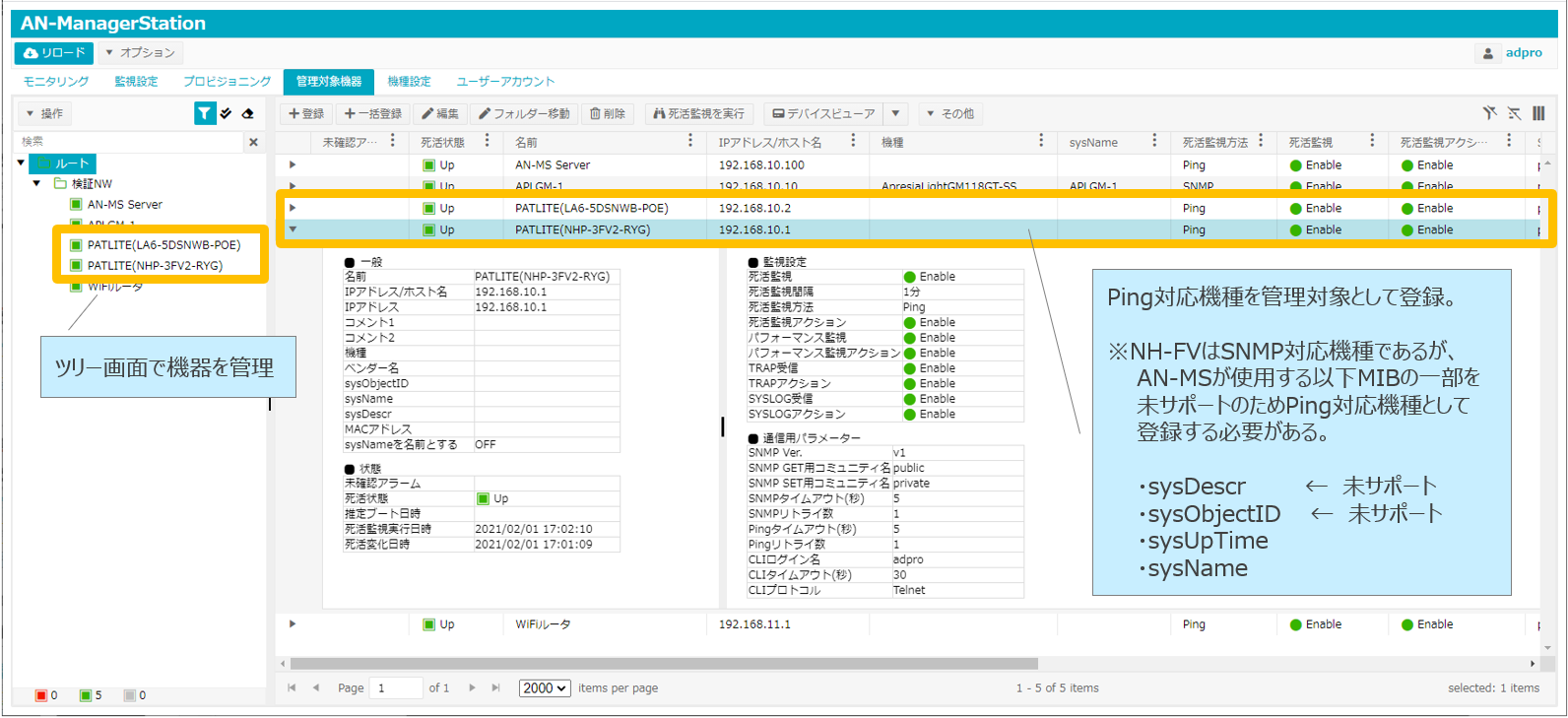Go to previous page arrow

pos(316,688)
